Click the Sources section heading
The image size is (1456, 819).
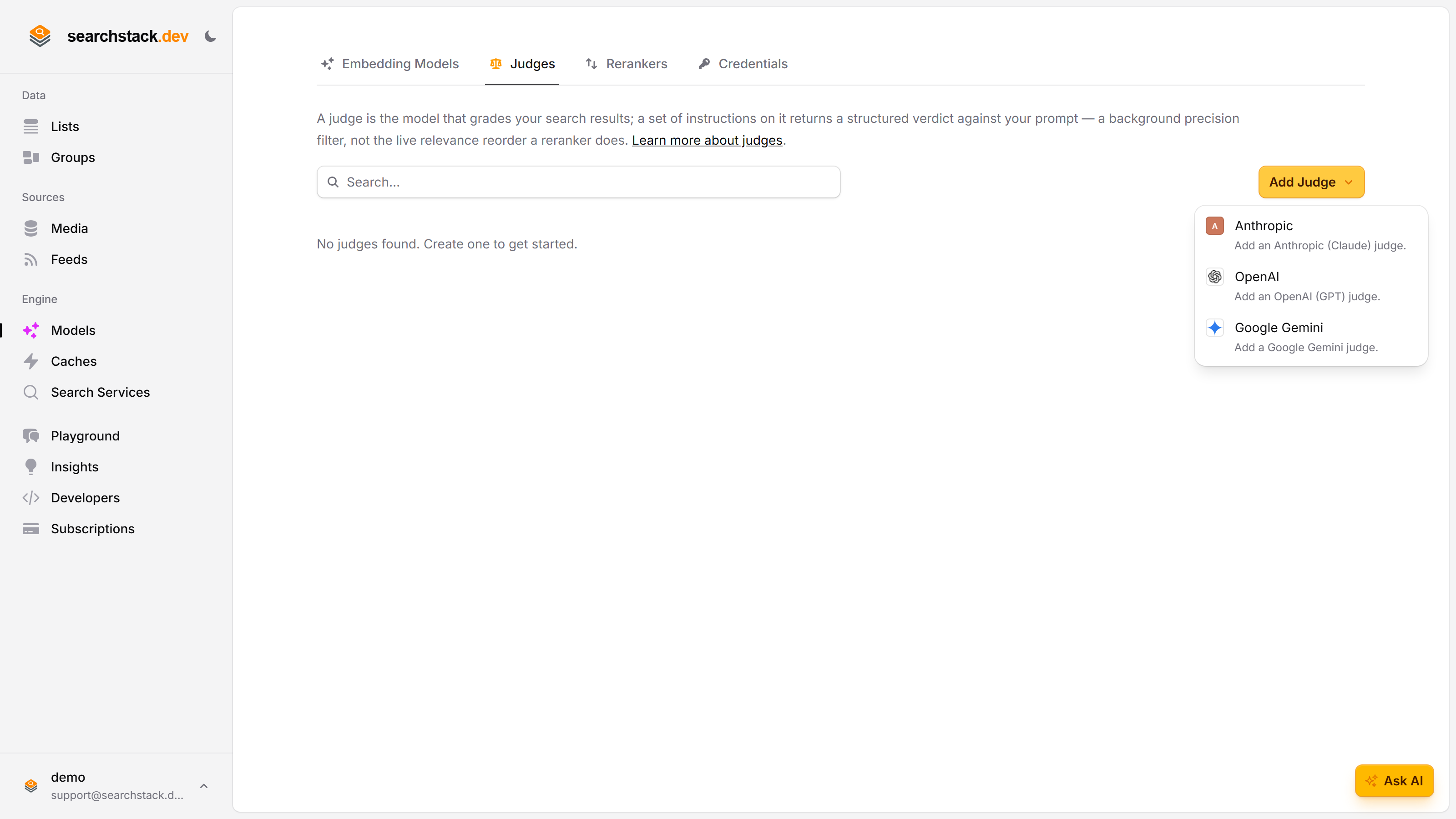43,197
